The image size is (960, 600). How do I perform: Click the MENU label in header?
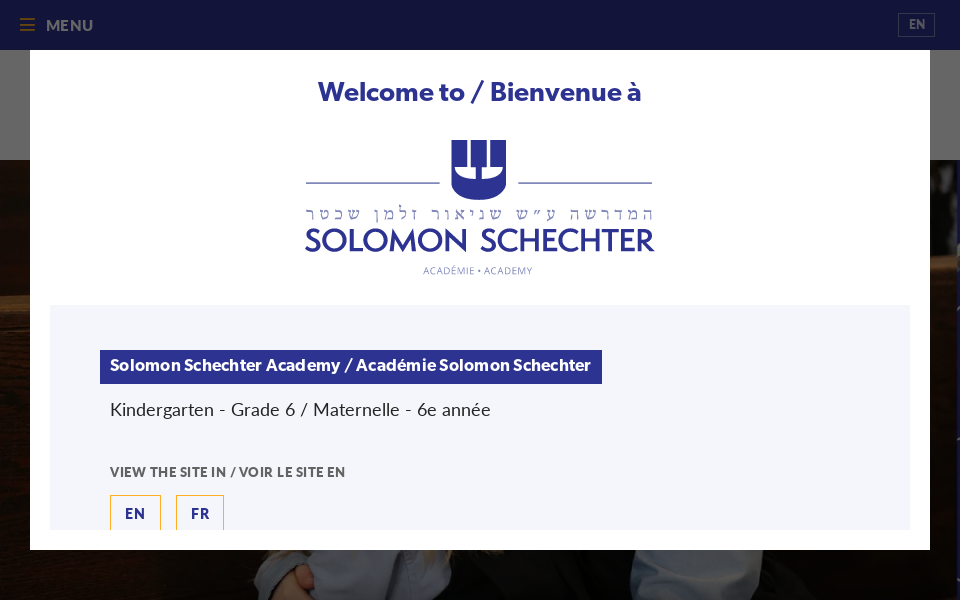[x=69, y=25]
